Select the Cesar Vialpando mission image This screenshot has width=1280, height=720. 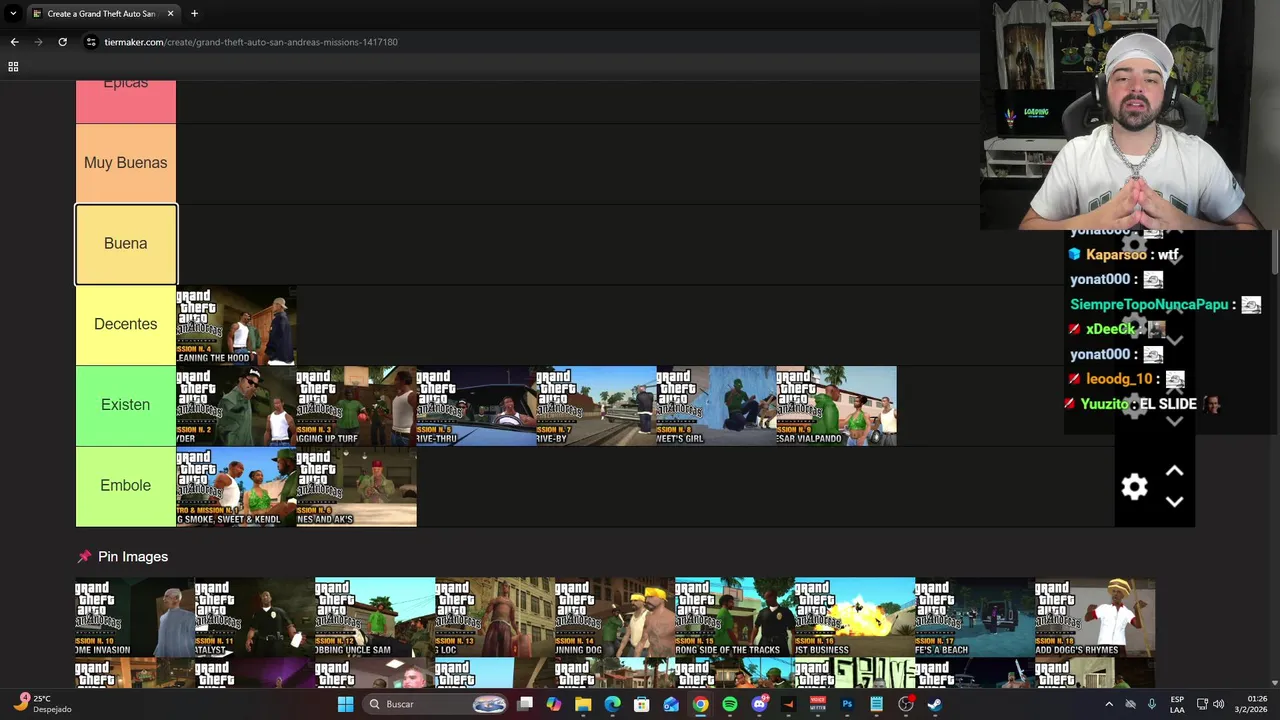[836, 406]
